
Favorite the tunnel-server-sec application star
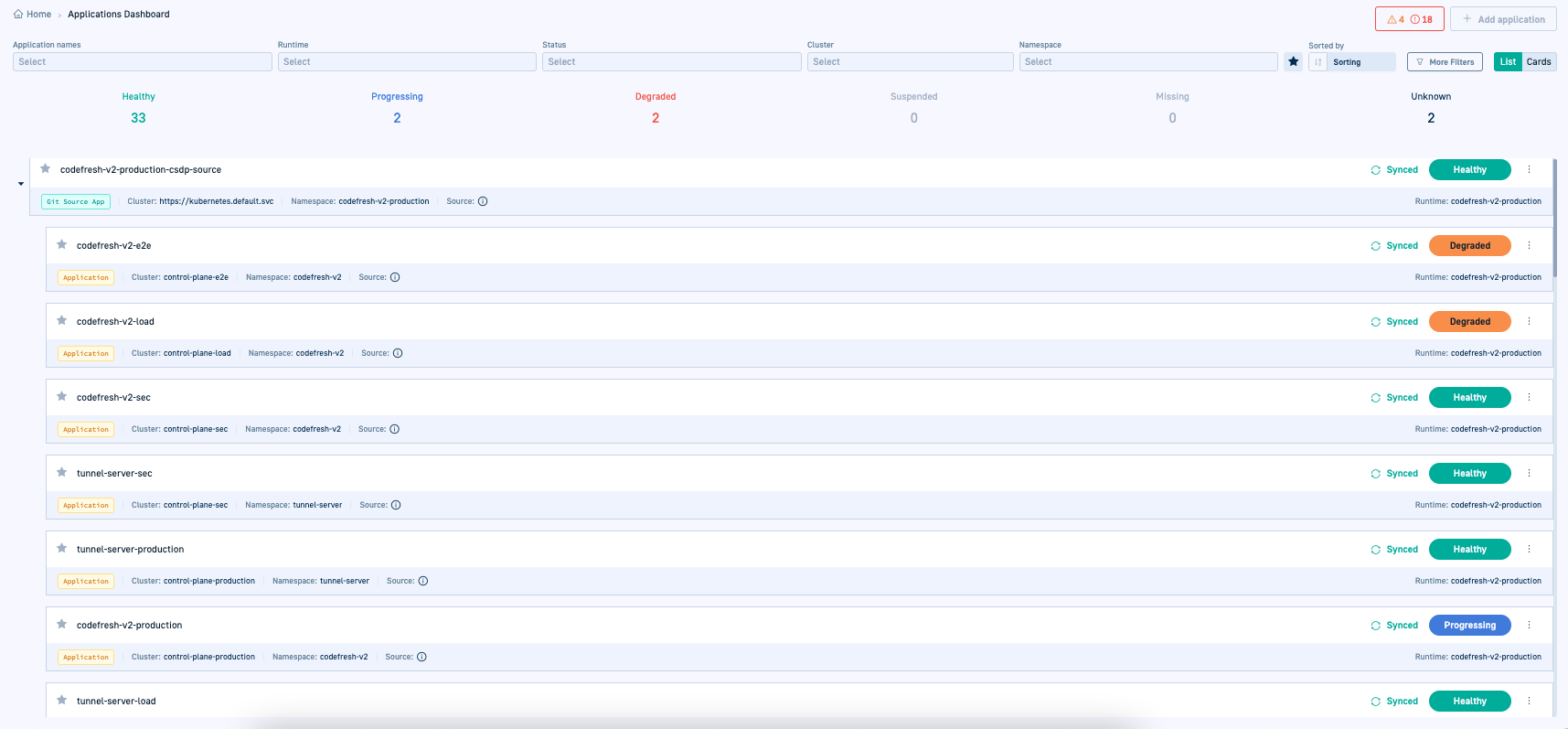pyautogui.click(x=62, y=473)
